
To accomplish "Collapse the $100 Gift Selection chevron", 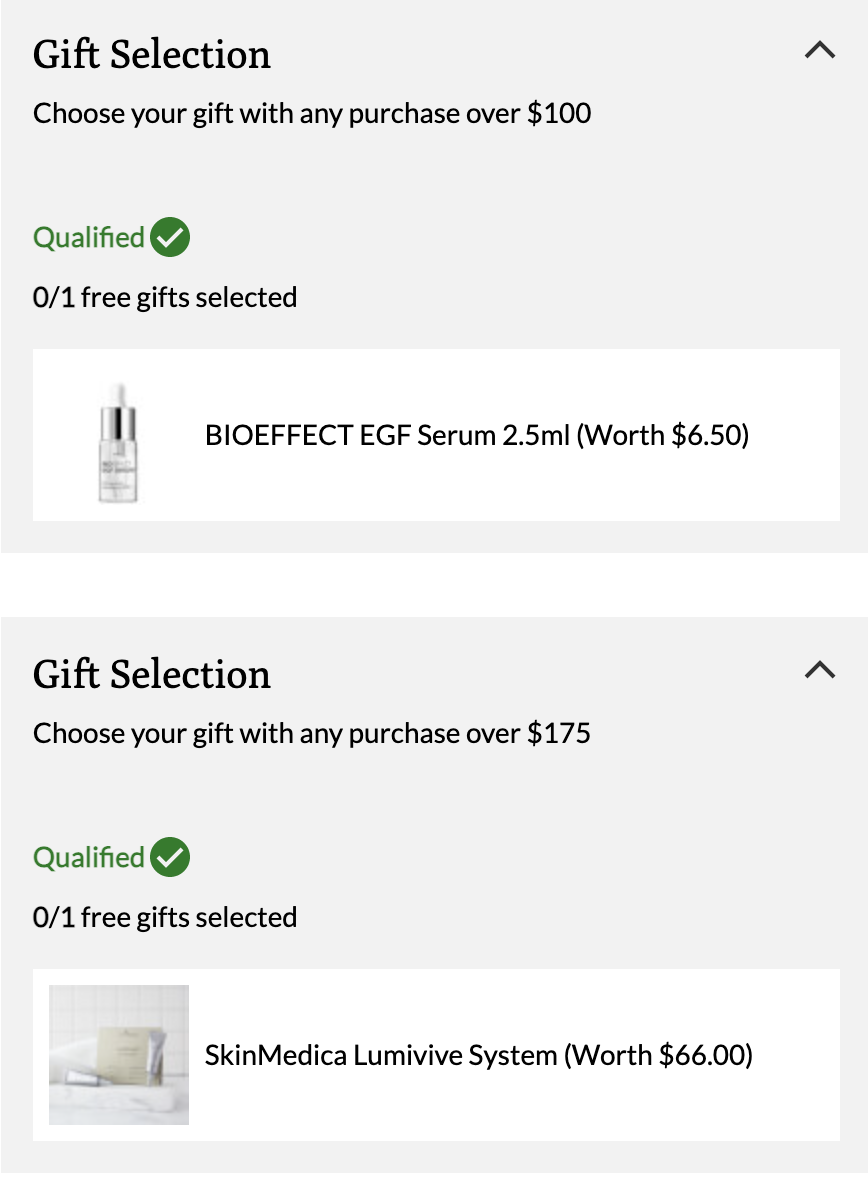I will (820, 50).
